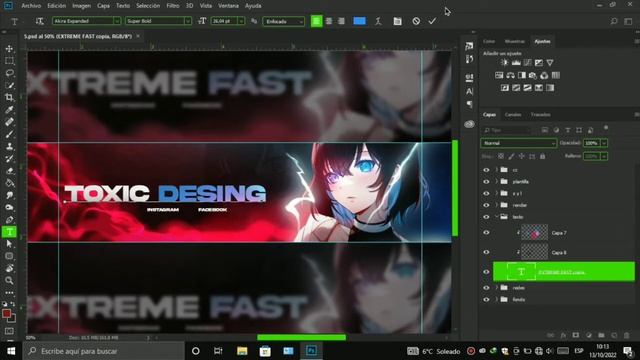Select the Crop tool

(x=9, y=97)
